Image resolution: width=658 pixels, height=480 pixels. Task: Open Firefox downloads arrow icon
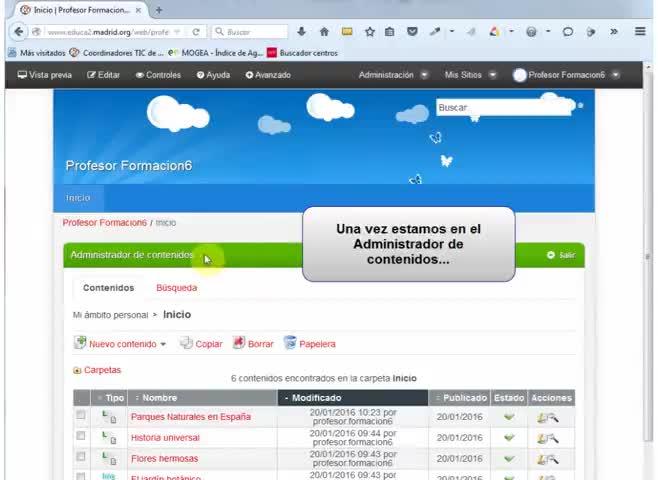[301, 31]
